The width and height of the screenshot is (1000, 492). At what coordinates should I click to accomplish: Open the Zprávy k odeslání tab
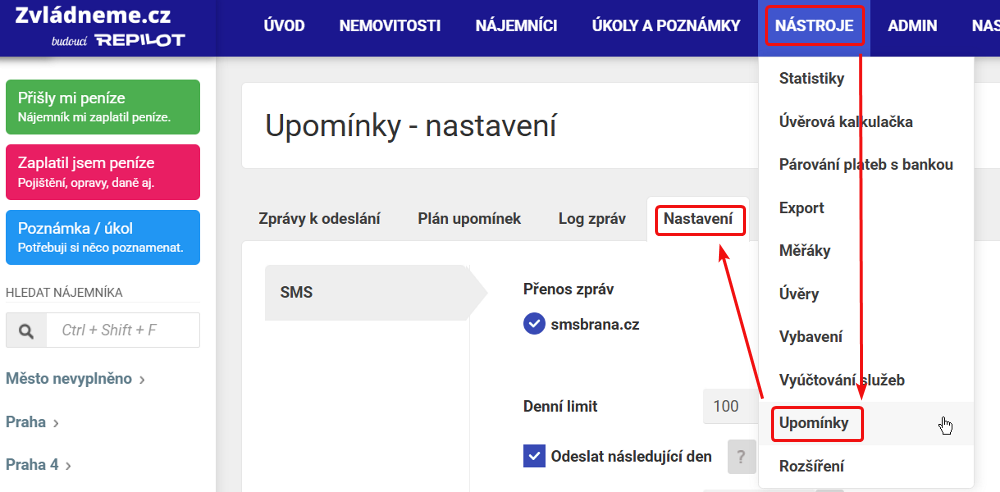click(319, 219)
